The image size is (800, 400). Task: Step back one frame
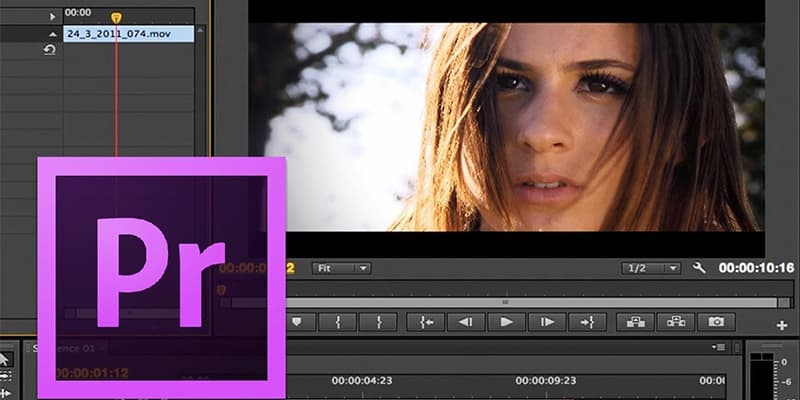[466, 322]
